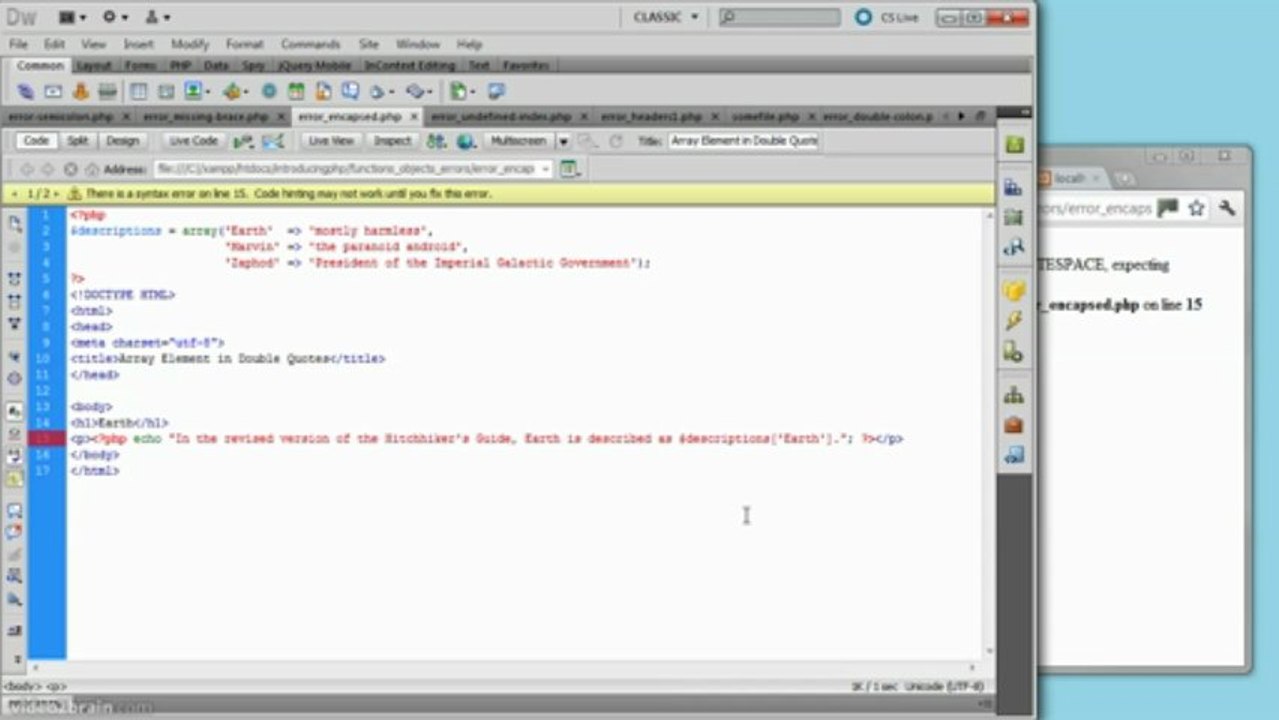Open the Help menu
The image size is (1279, 720).
pos(469,44)
